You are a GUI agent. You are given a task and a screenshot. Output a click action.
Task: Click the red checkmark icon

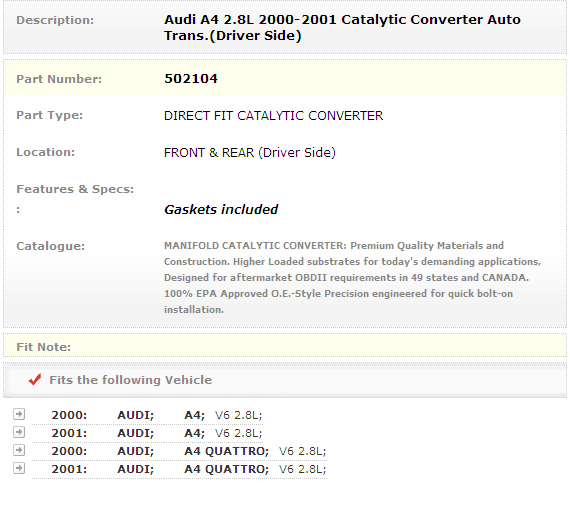[x=35, y=379]
